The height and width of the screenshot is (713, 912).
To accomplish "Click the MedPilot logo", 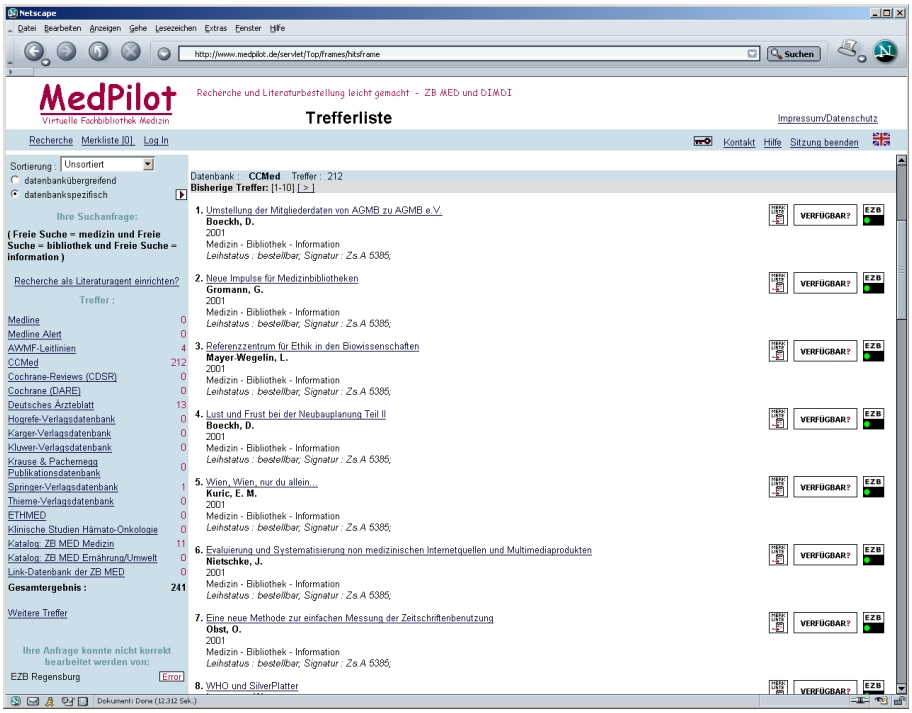I will pyautogui.click(x=107, y=104).
